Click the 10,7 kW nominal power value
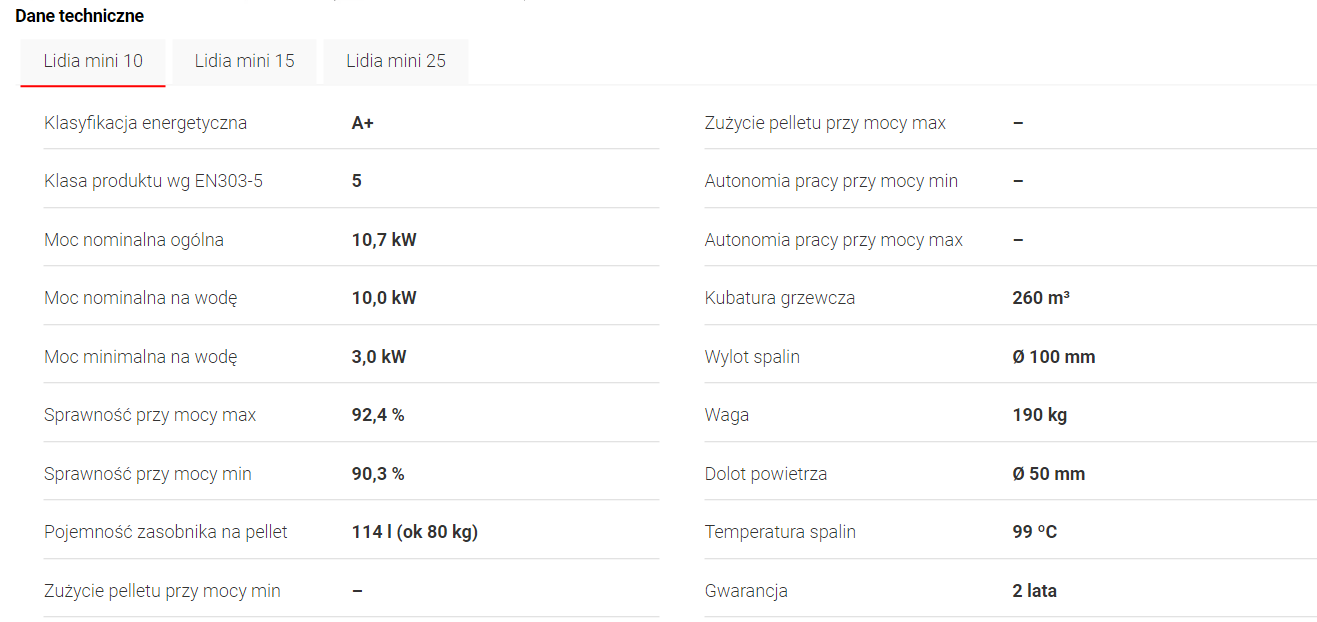1317x622 pixels. coord(384,240)
